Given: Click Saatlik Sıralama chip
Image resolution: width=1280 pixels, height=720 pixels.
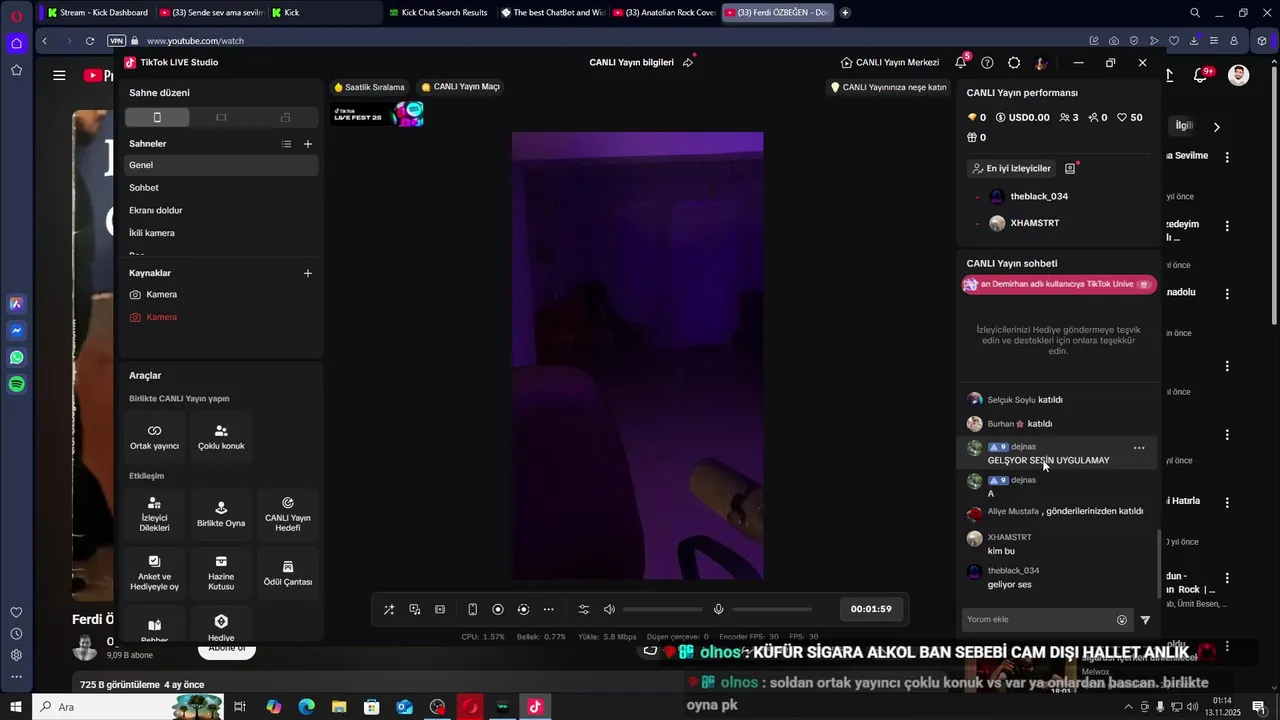Looking at the screenshot, I should point(369,87).
